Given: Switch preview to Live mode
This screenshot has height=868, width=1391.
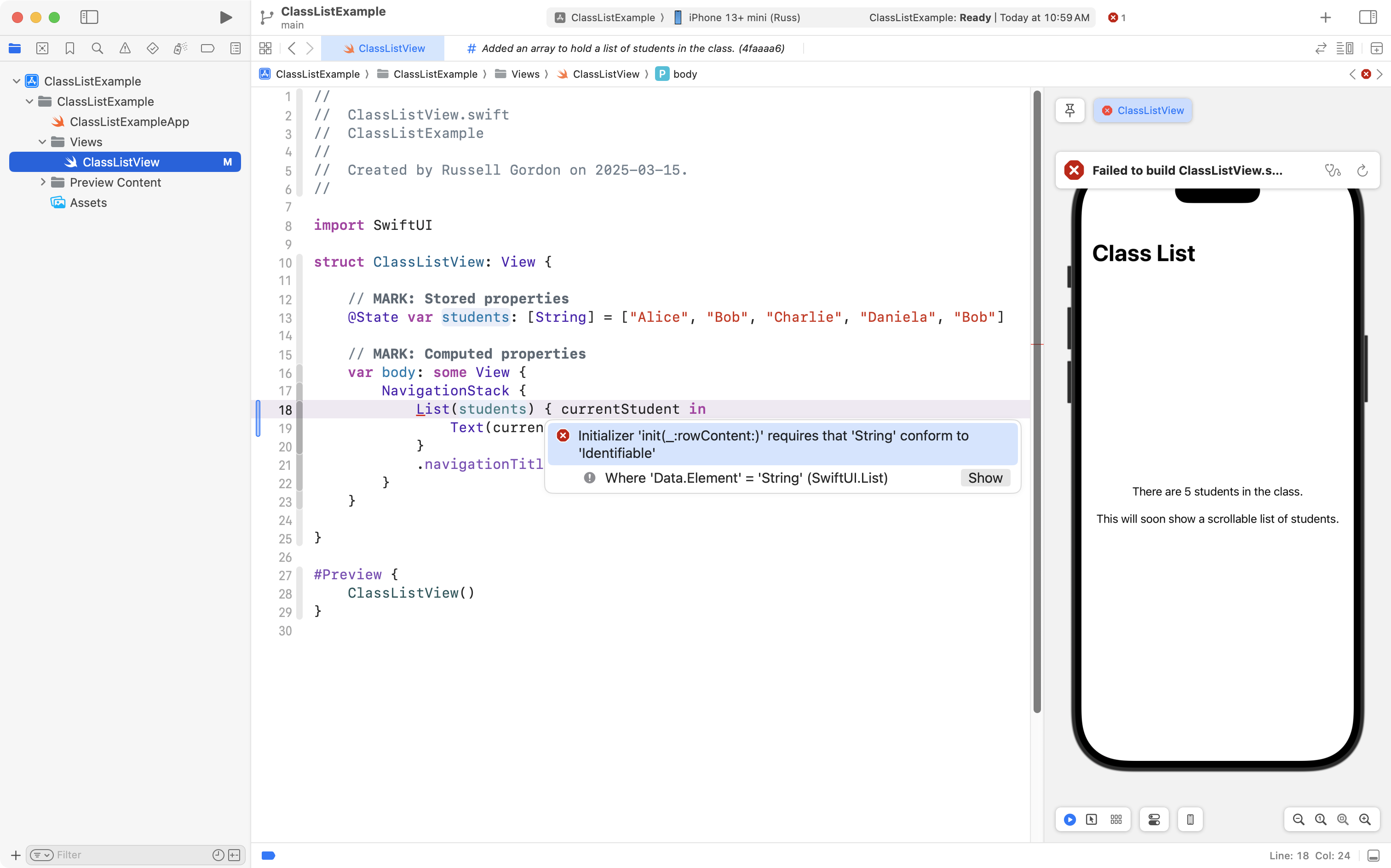Looking at the screenshot, I should 1069,819.
